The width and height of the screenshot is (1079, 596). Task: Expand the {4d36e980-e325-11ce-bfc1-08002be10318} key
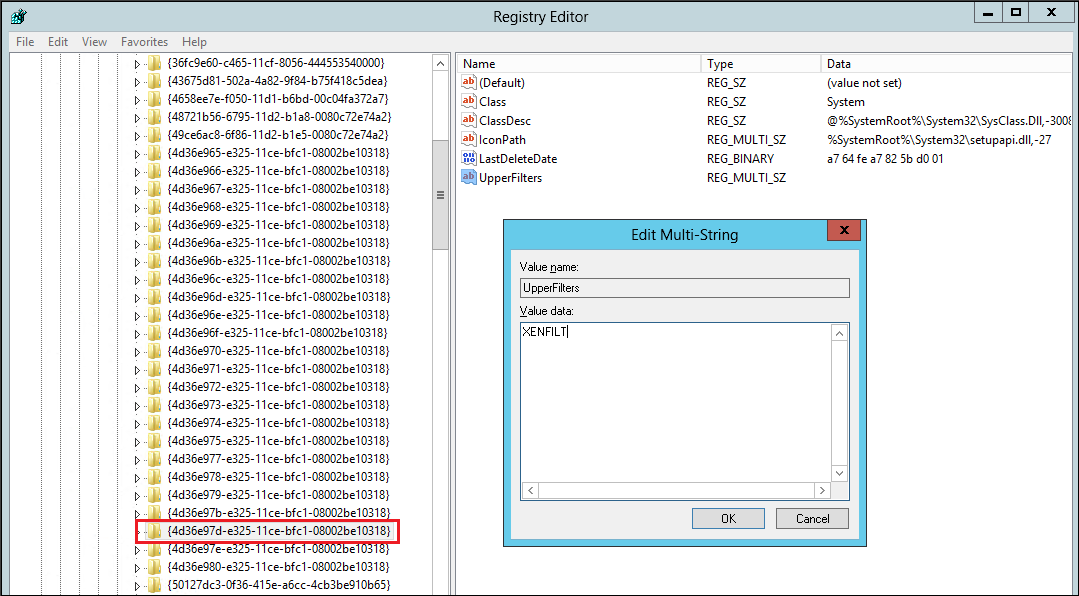point(138,568)
